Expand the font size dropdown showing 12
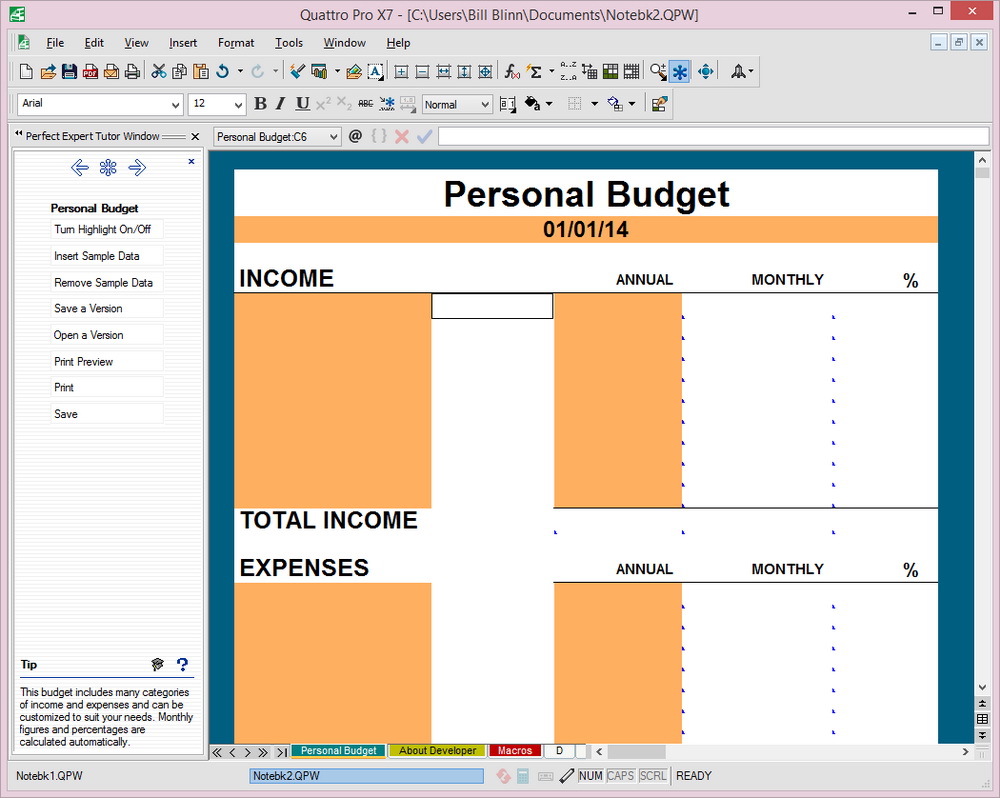Image resolution: width=1000 pixels, height=798 pixels. (238, 104)
